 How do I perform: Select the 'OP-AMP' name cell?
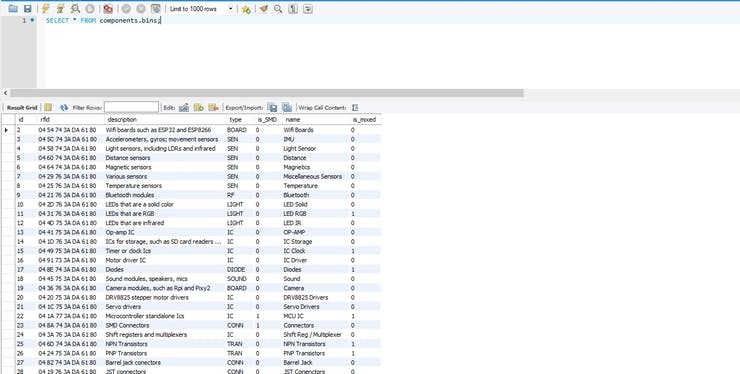(316, 232)
